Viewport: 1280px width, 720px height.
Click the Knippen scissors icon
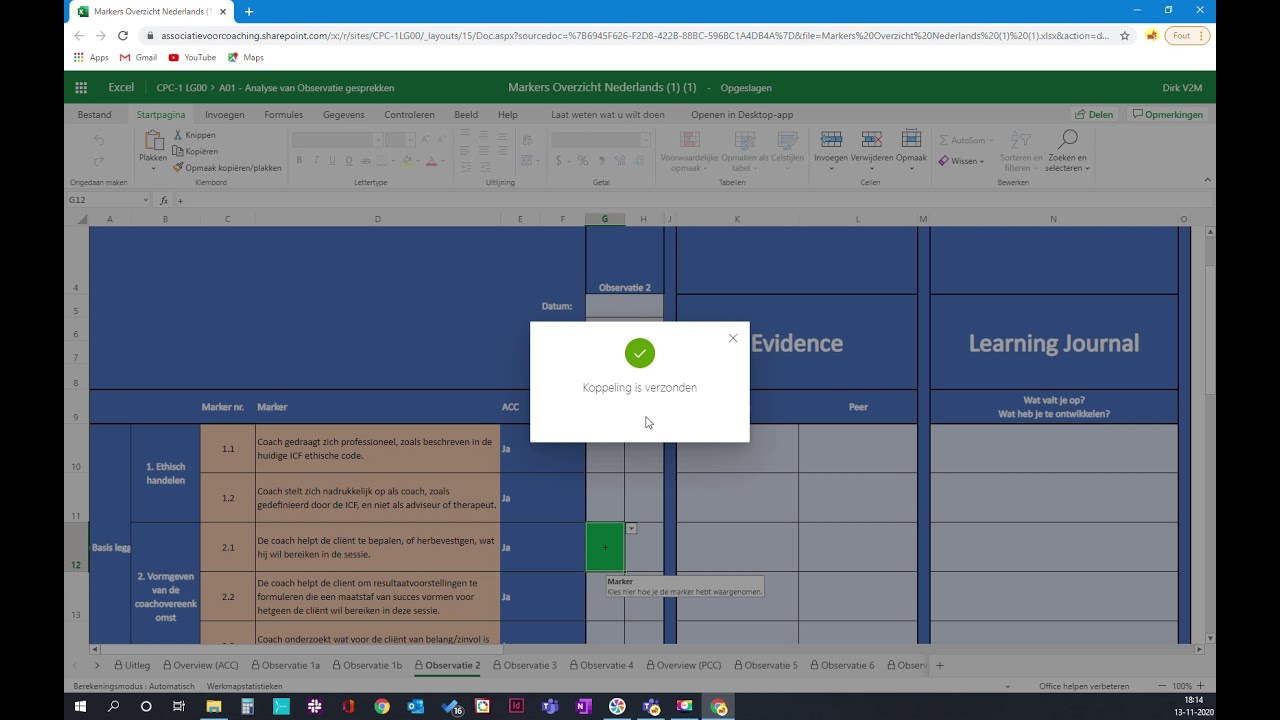[x=178, y=135]
